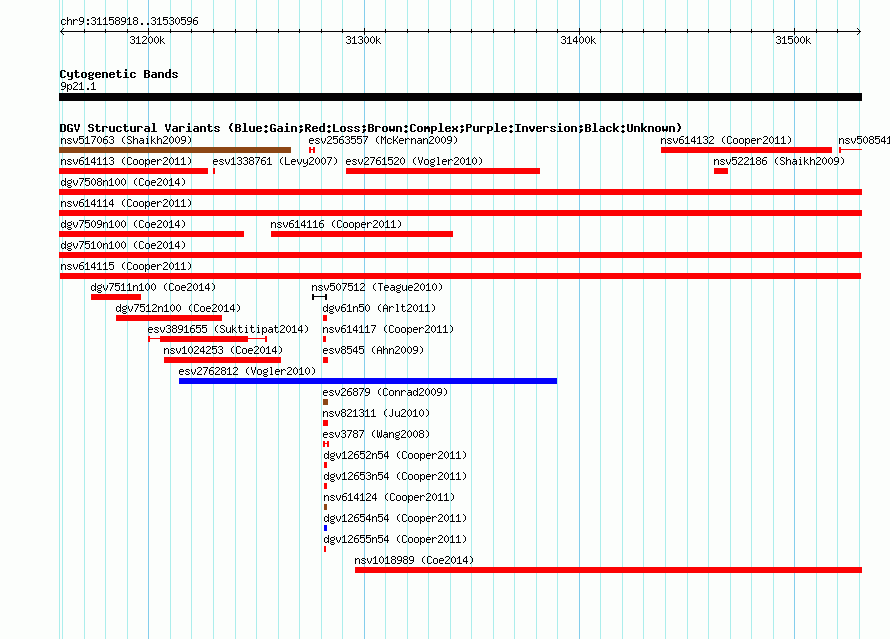Image resolution: width=890 pixels, height=639 pixels.
Task: Click the nsv522186 (Shaikh2009) label
Action: 779,161
